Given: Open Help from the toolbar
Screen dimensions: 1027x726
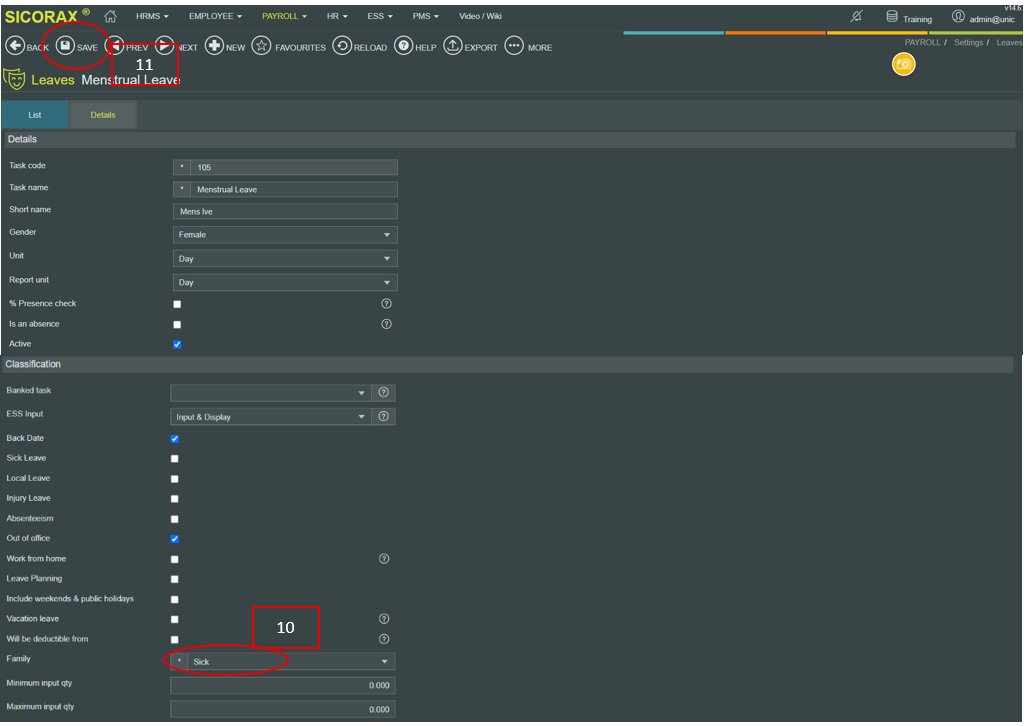Looking at the screenshot, I should (x=403, y=46).
